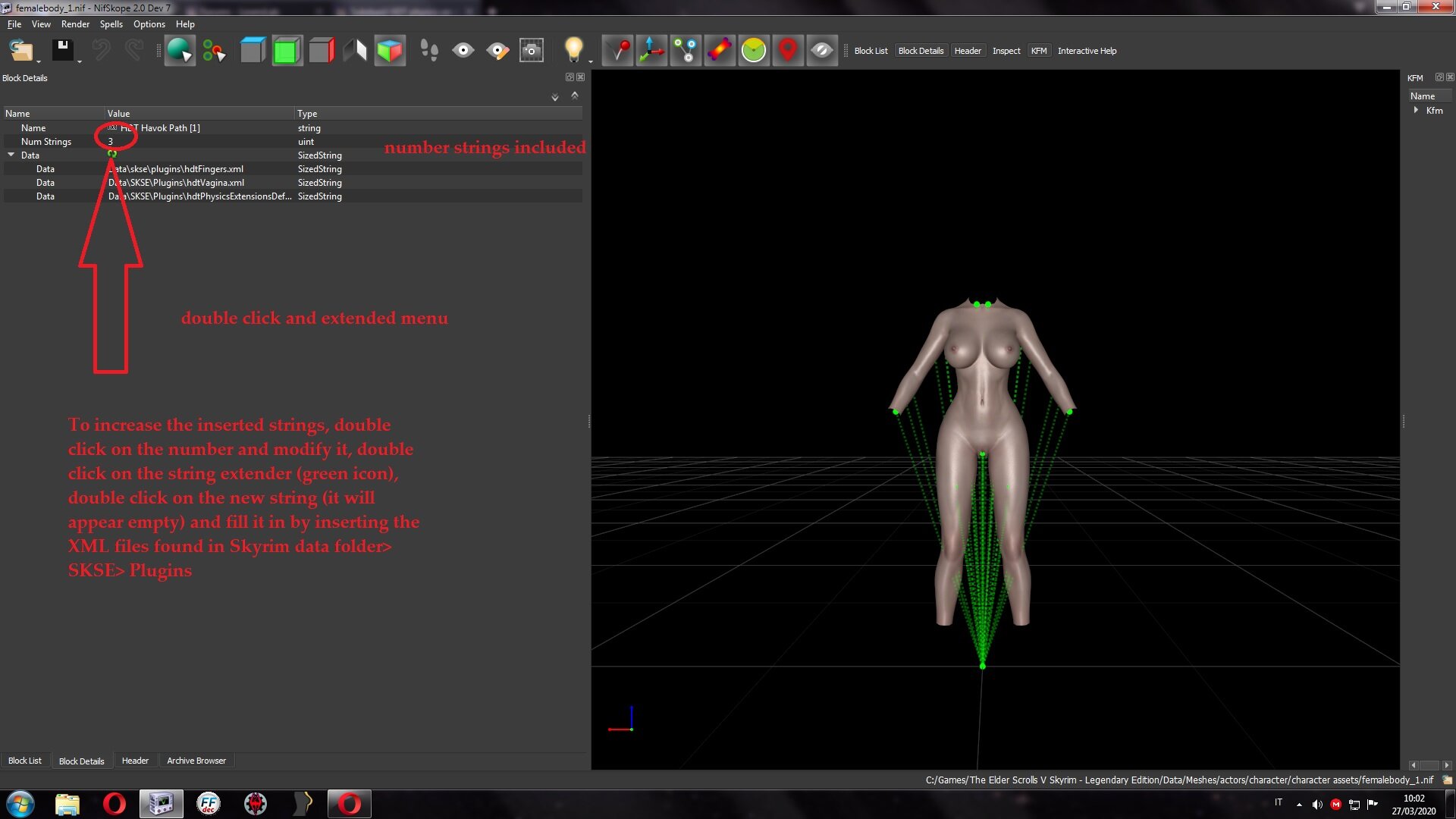Image resolution: width=1456 pixels, height=819 pixels.
Task: Toggle the node connections display icon
Action: coord(686,51)
